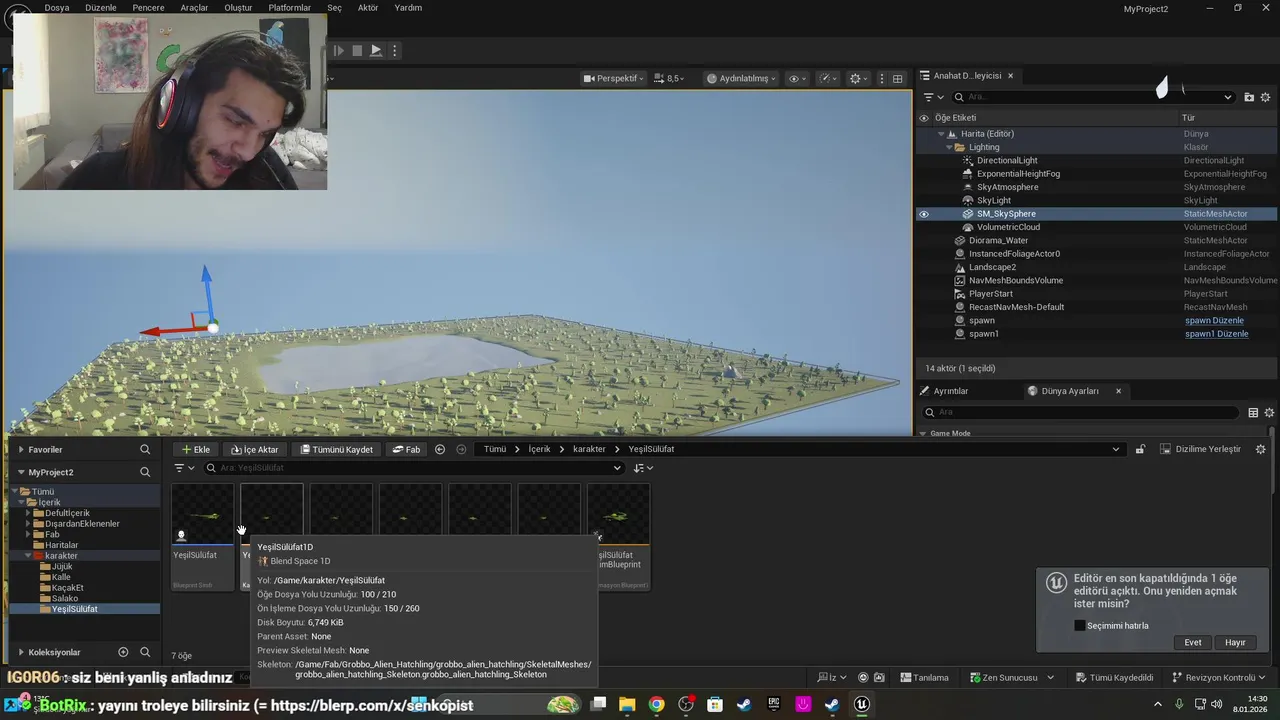Open asset sort options dropdown

[x=643, y=468]
